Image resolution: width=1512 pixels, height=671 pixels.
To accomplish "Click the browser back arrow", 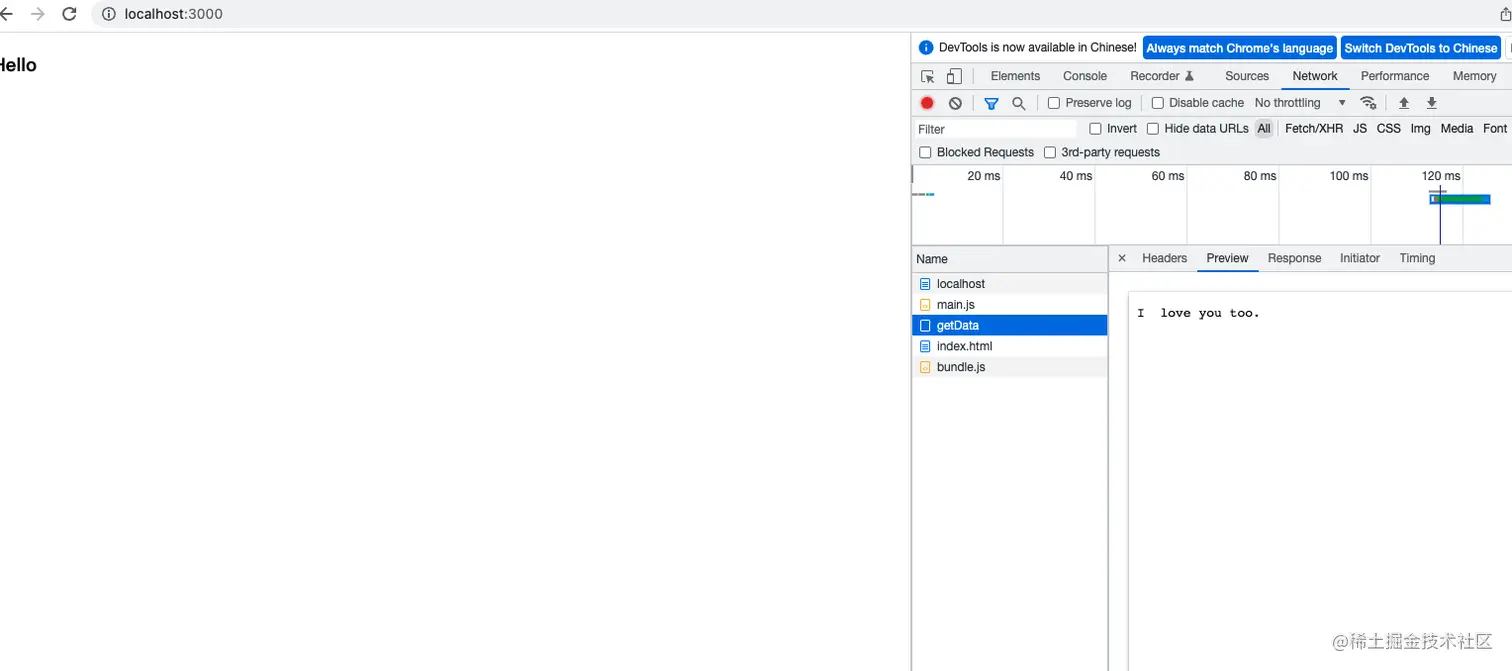I will click(7, 14).
